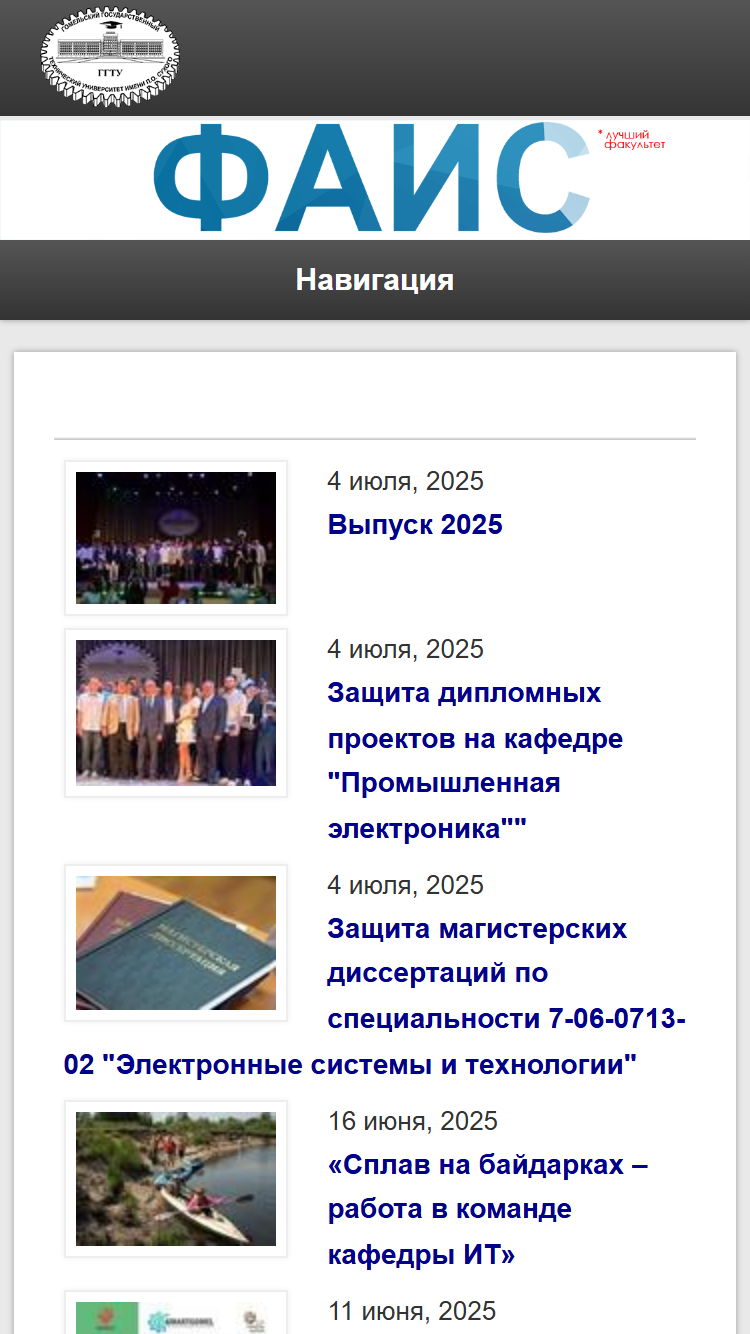Viewport: 750px width, 1334px height.
Task: Click the GGTU university round logo
Action: pyautogui.click(x=111, y=56)
